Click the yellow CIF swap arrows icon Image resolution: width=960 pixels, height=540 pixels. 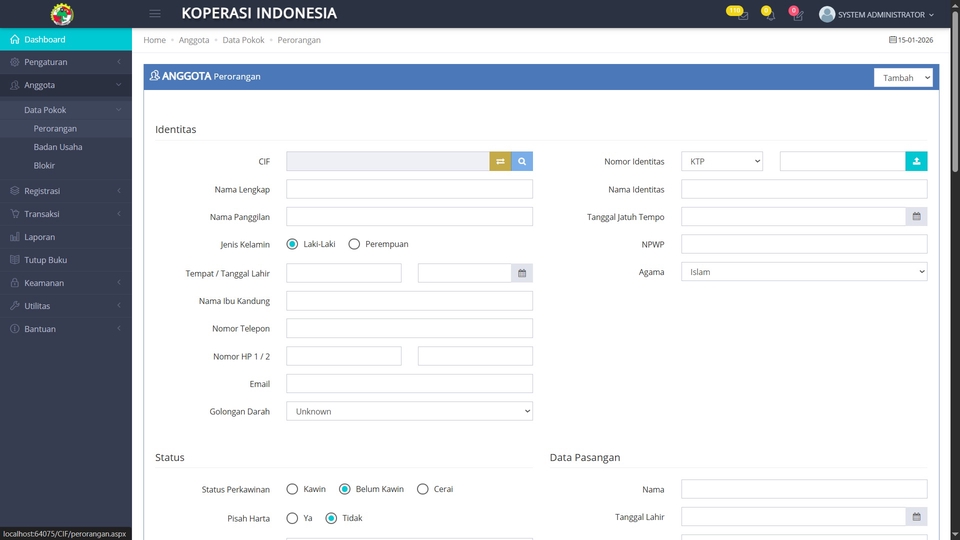click(500, 161)
